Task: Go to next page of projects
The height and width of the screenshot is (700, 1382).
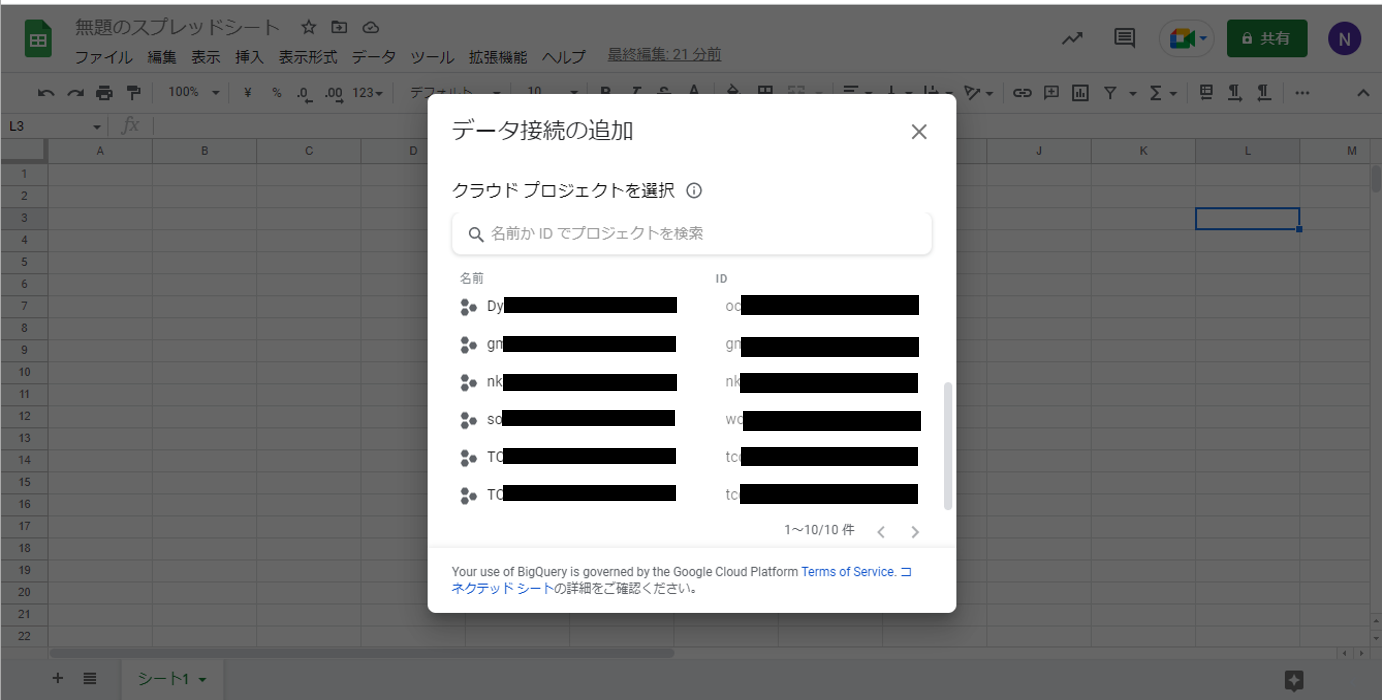Action: click(x=915, y=532)
